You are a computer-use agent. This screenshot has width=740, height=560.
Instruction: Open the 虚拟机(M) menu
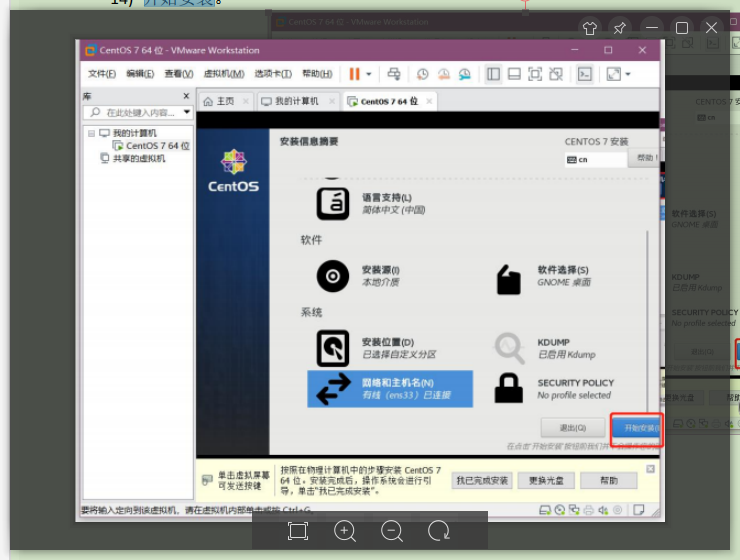pyautogui.click(x=224, y=74)
